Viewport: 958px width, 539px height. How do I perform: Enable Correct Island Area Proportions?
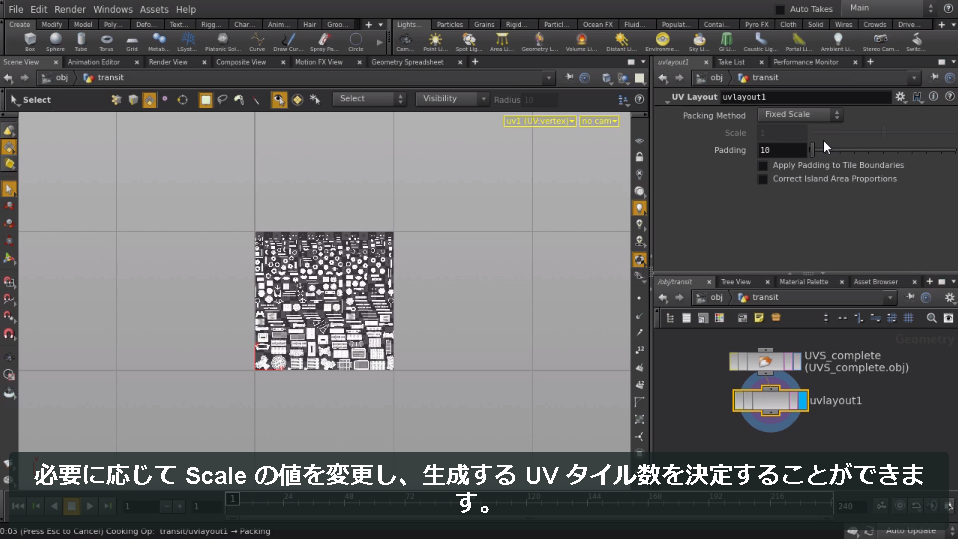pos(762,179)
